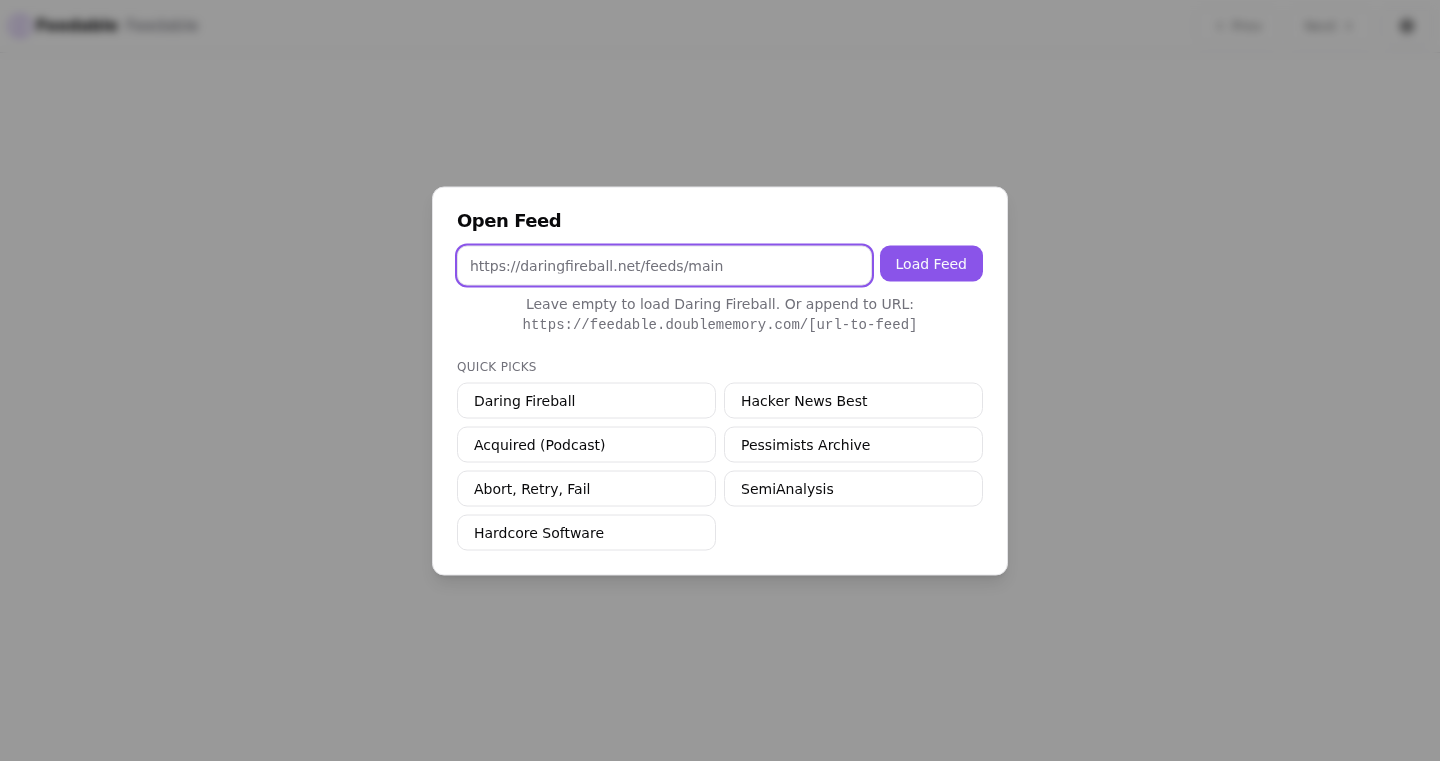The image size is (1440, 761).
Task: Open the Hardcore Software feed
Action: 586,533
